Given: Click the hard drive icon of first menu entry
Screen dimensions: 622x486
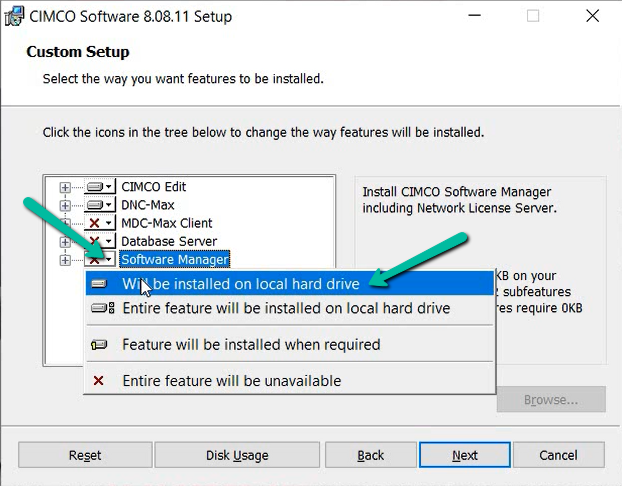Looking at the screenshot, I should (99, 284).
